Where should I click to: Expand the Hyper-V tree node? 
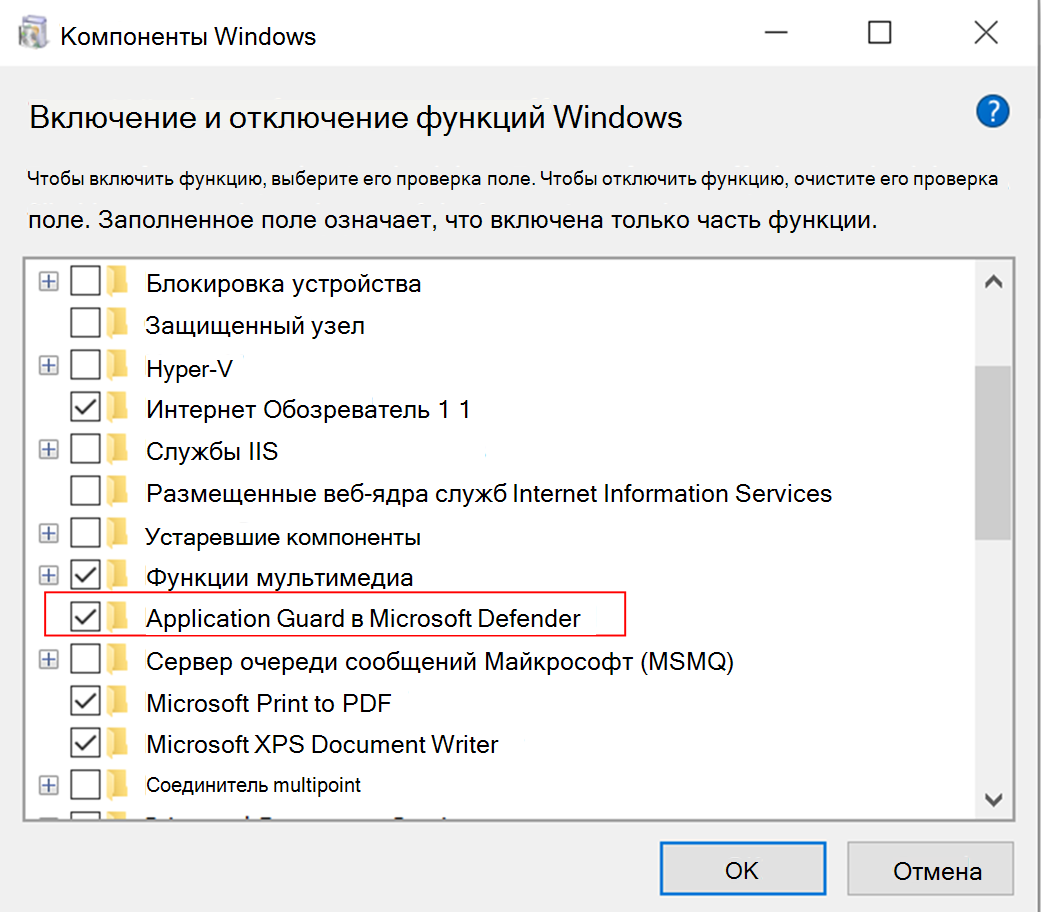coord(48,365)
